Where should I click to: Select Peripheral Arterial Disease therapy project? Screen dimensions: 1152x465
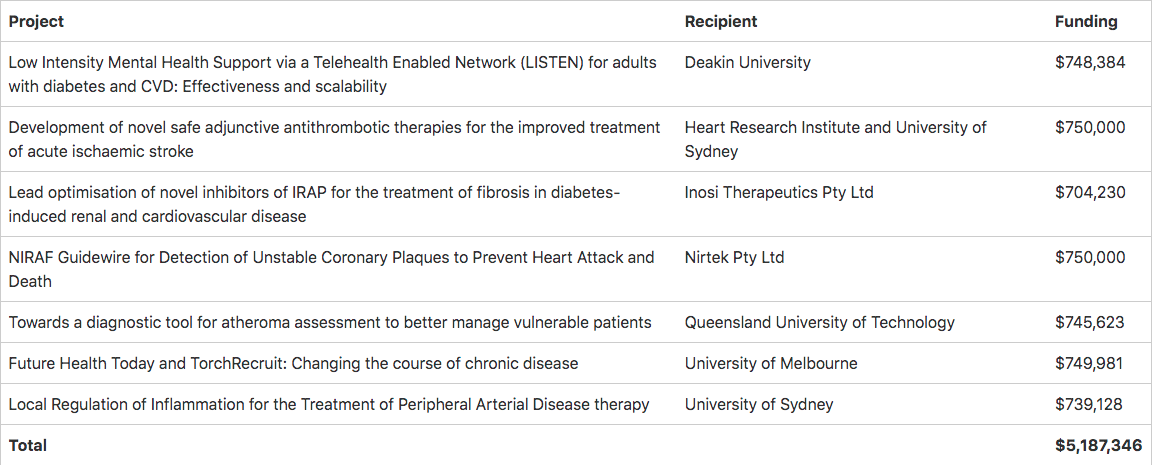click(x=328, y=404)
